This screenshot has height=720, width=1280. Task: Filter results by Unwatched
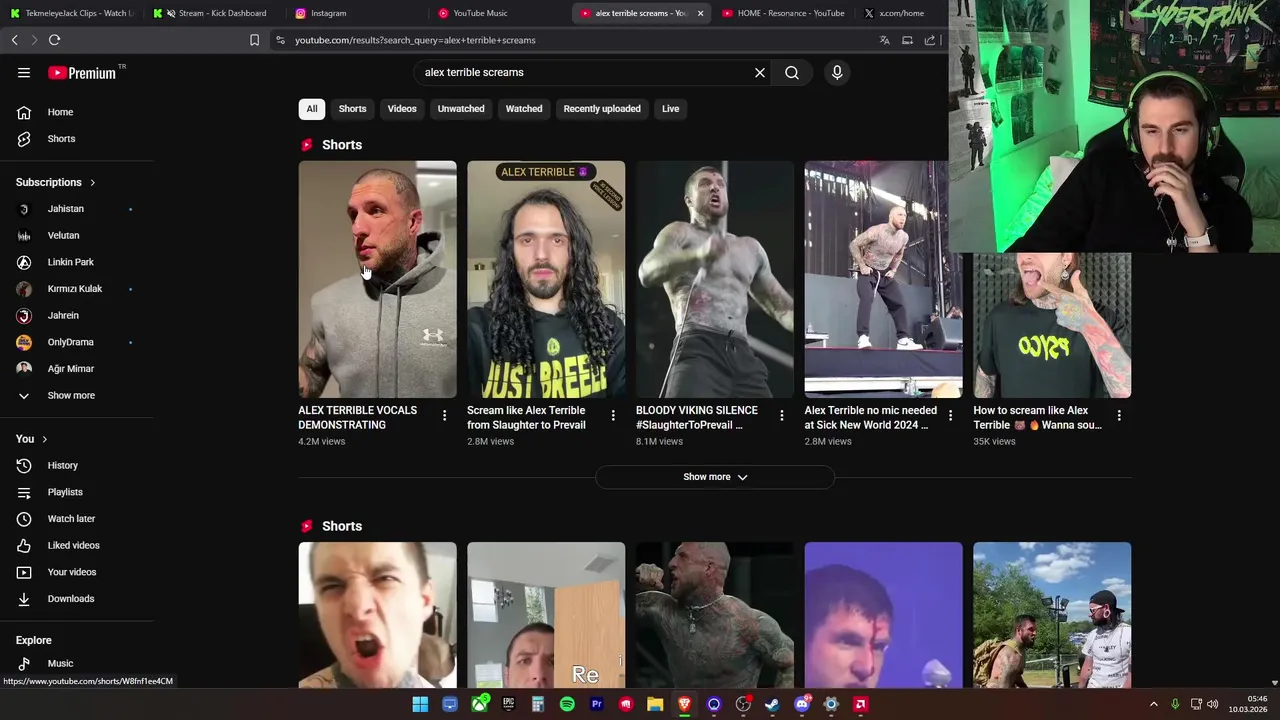pos(461,109)
